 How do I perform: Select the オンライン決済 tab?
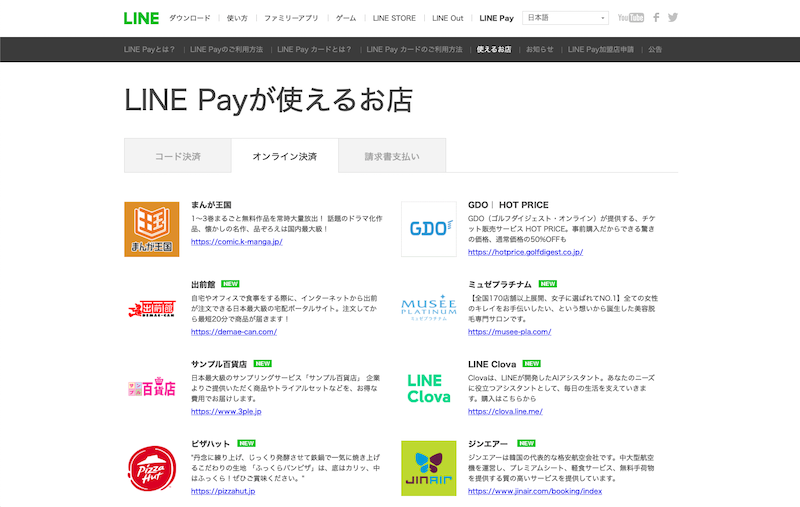click(x=284, y=157)
